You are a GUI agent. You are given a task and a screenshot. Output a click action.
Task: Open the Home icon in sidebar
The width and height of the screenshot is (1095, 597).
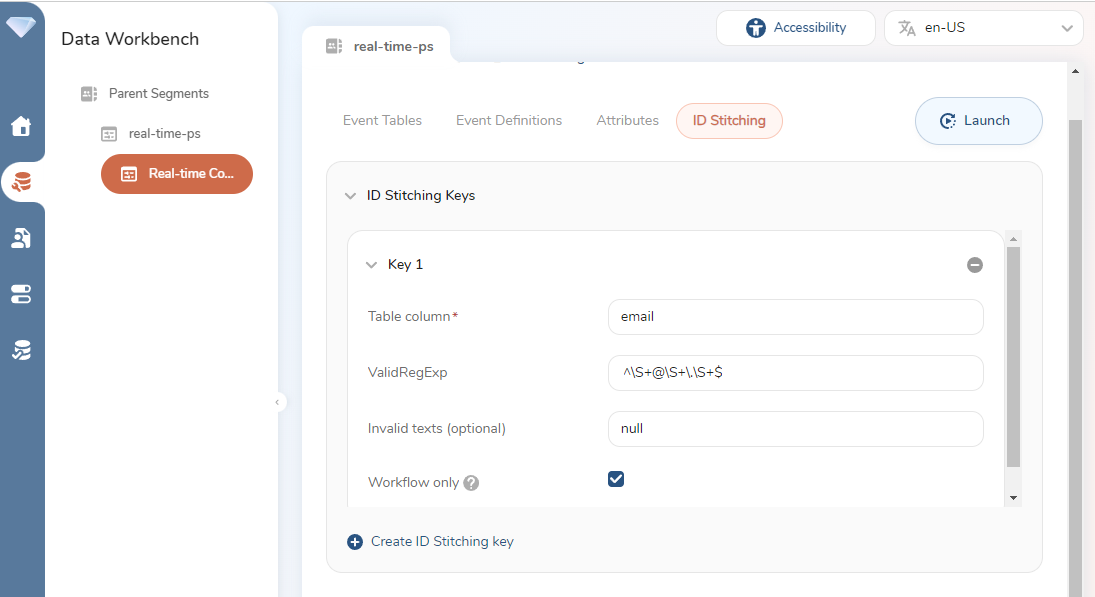[x=21, y=127]
